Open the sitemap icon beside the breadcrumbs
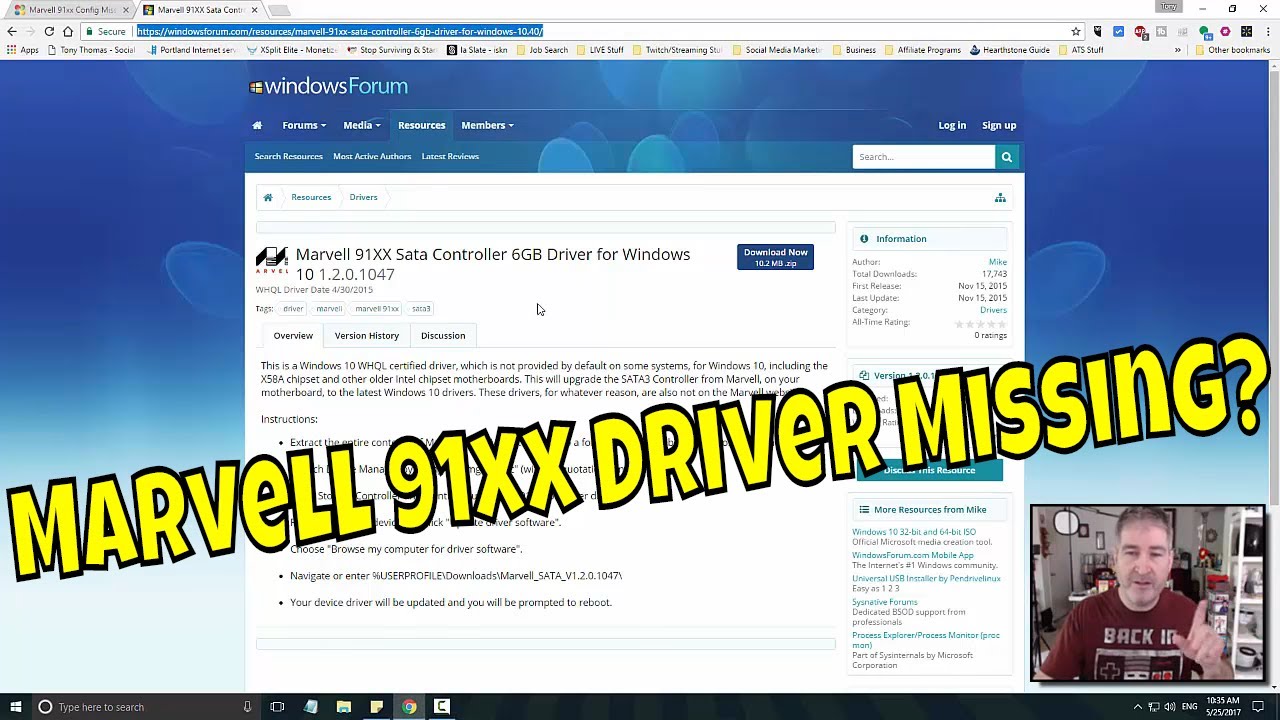 [x=1000, y=197]
